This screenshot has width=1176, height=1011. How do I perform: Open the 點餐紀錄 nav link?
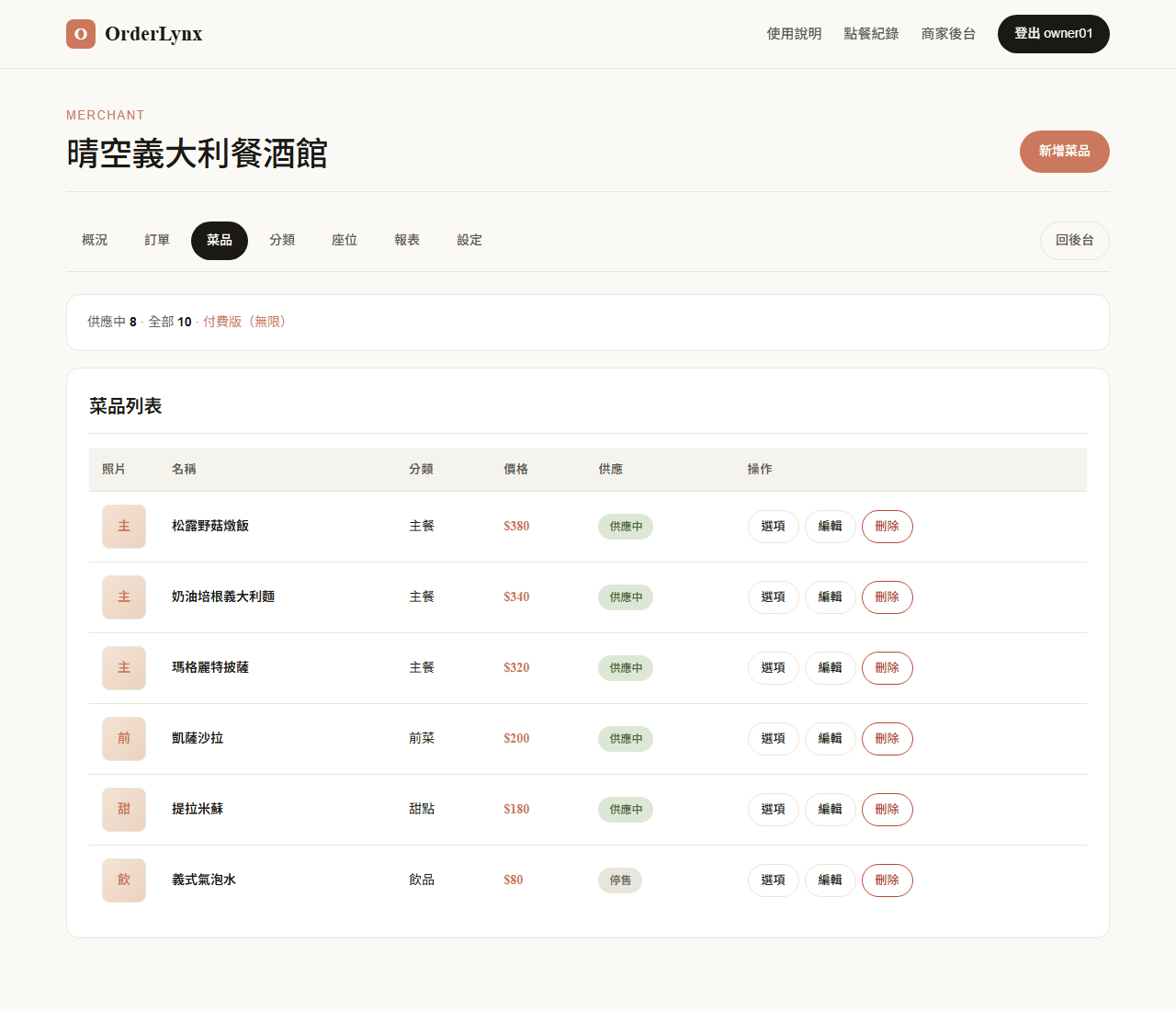[x=871, y=34]
